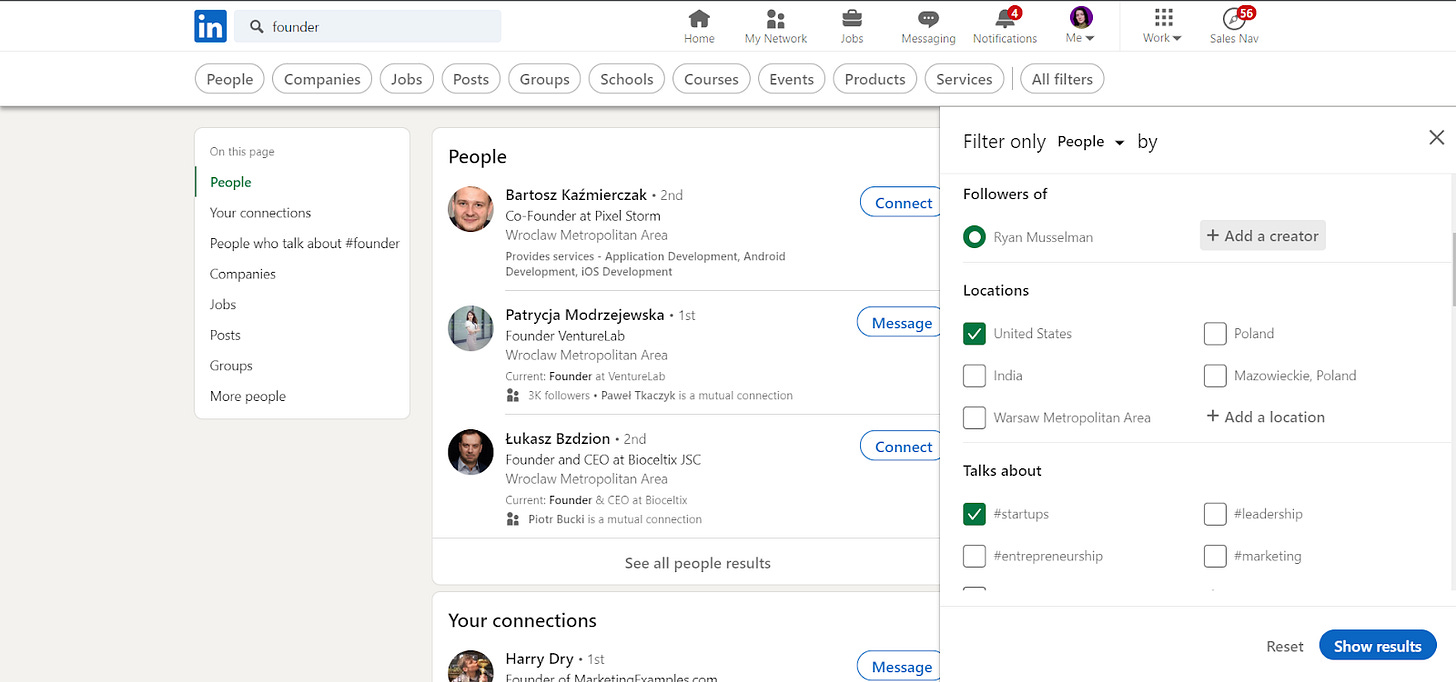
Task: Open Harry Dry's profile name link
Action: pyautogui.click(x=539, y=658)
